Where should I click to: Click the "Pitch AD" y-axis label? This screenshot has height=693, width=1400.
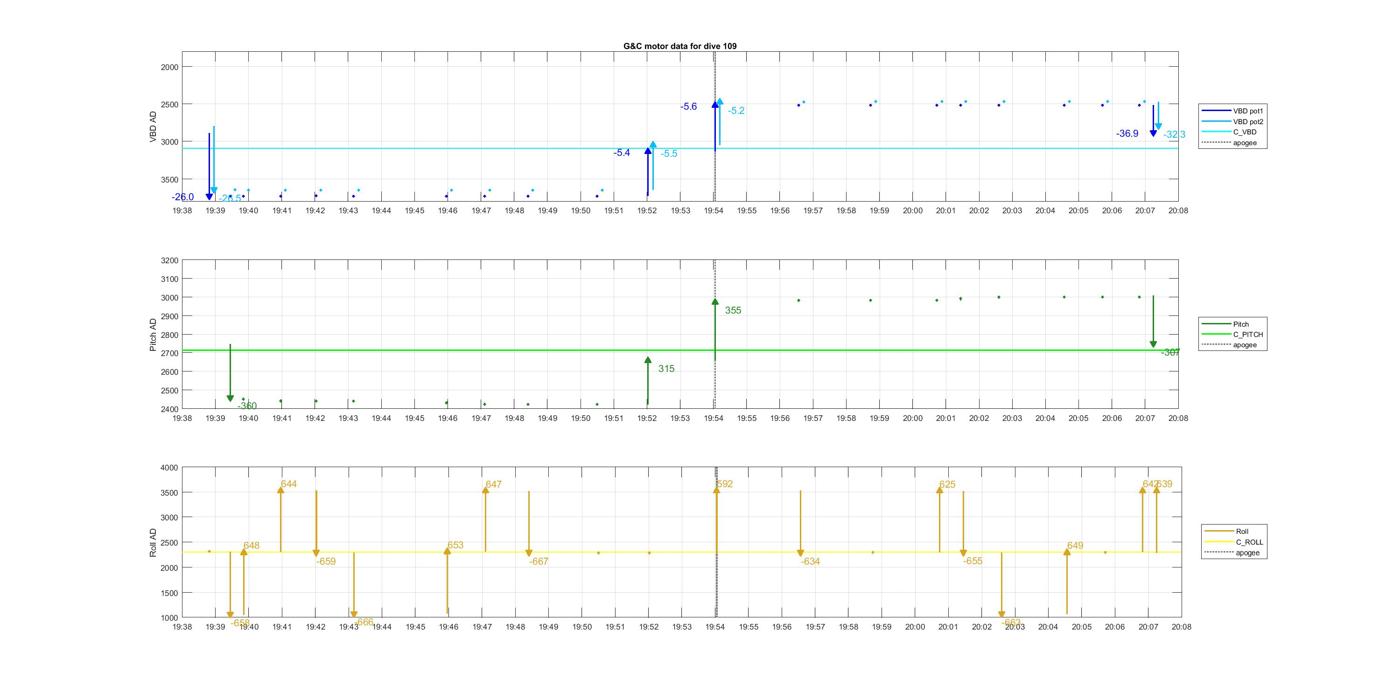coord(154,335)
